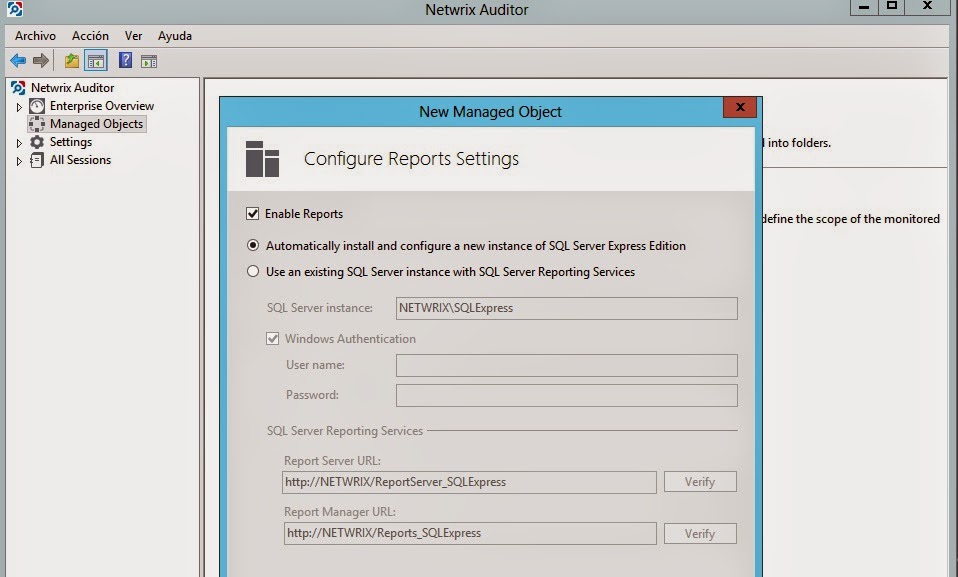
Task: Click Verify next to Report Server URL
Action: [x=699, y=482]
